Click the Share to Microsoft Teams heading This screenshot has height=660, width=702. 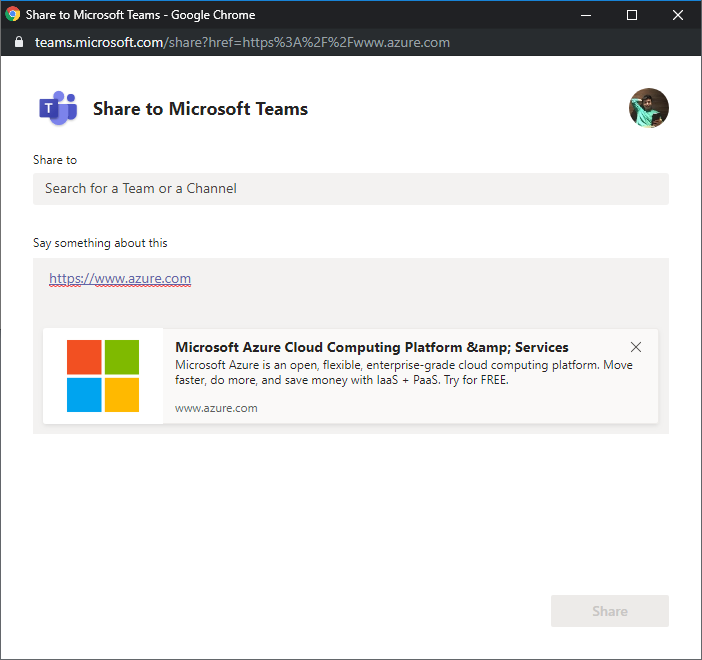[x=201, y=109]
